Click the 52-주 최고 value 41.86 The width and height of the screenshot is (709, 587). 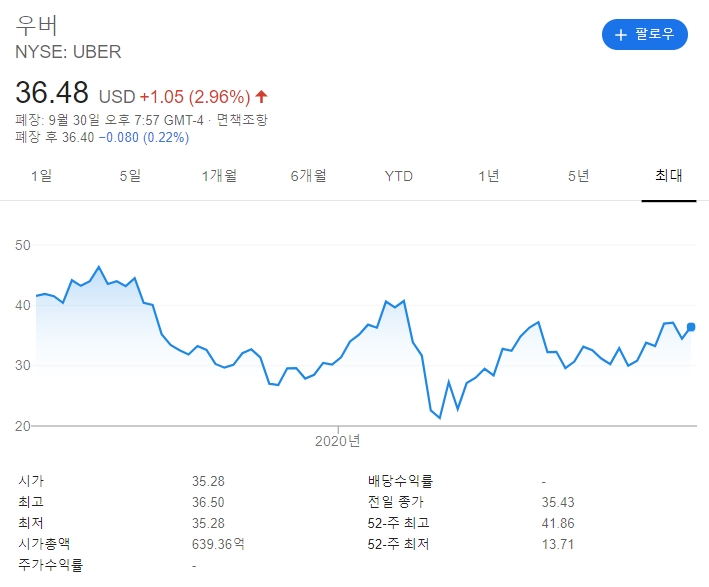pos(558,523)
